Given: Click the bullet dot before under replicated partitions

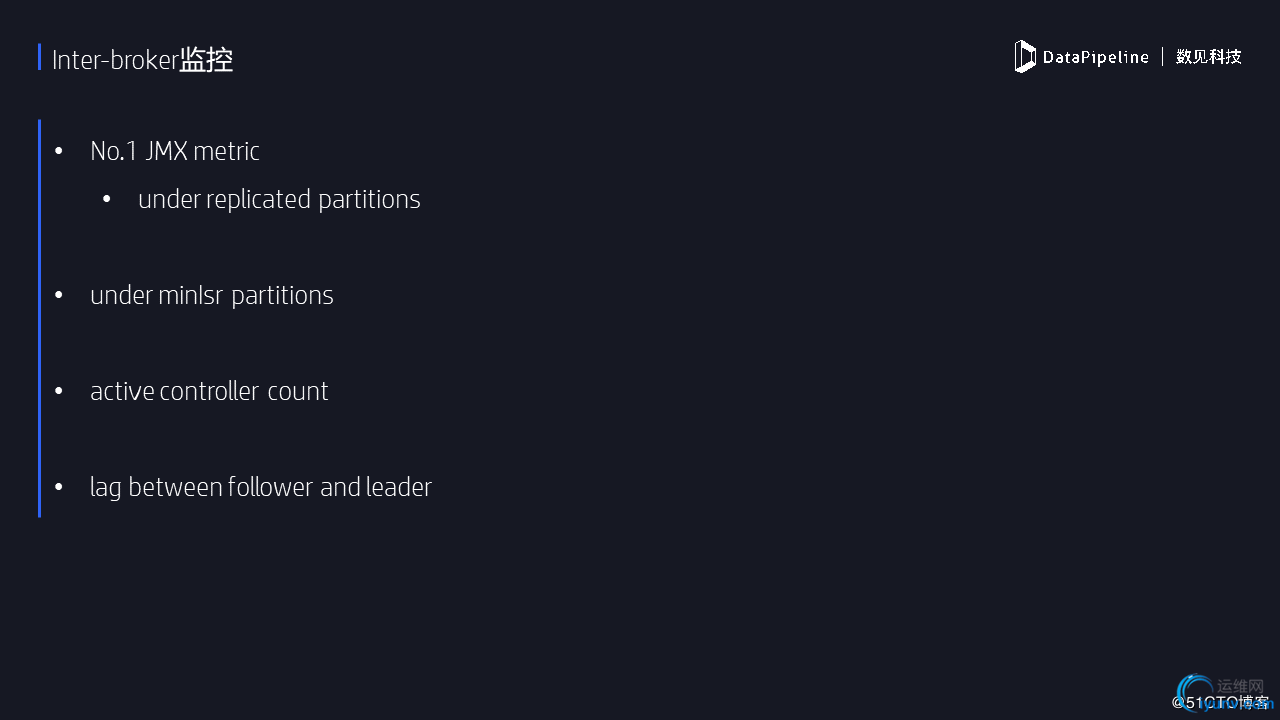Looking at the screenshot, I should 107,199.
